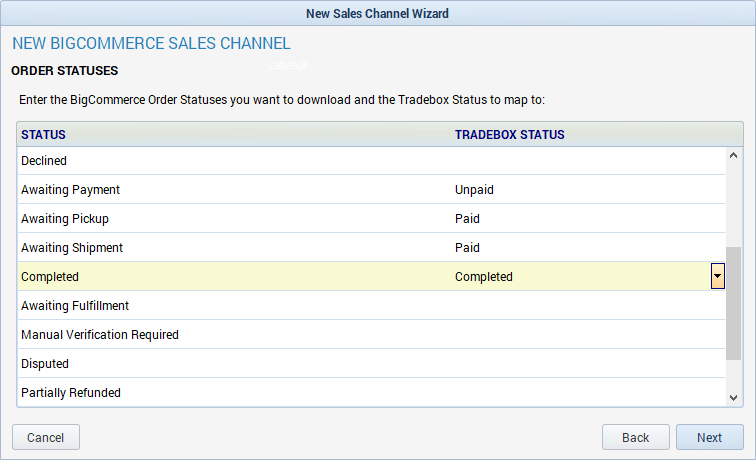Click the Tradebox status cell for Manual Verification Required
The image size is (756, 460).
coord(588,334)
